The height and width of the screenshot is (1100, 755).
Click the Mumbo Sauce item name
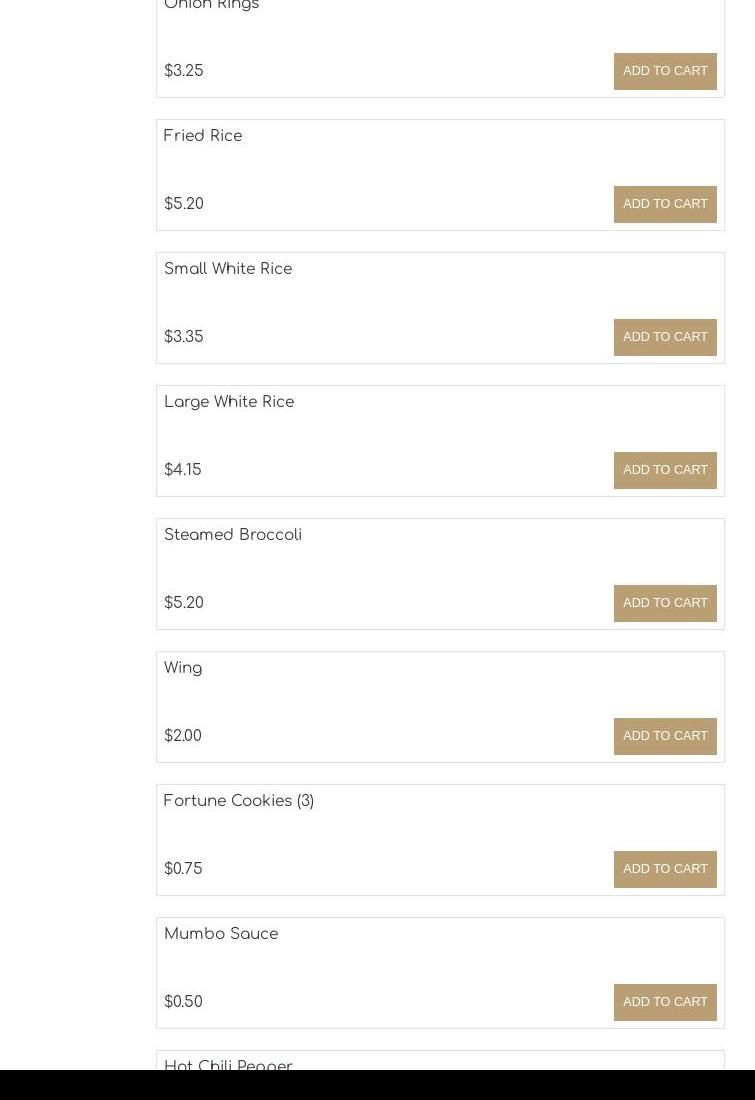coord(221,934)
